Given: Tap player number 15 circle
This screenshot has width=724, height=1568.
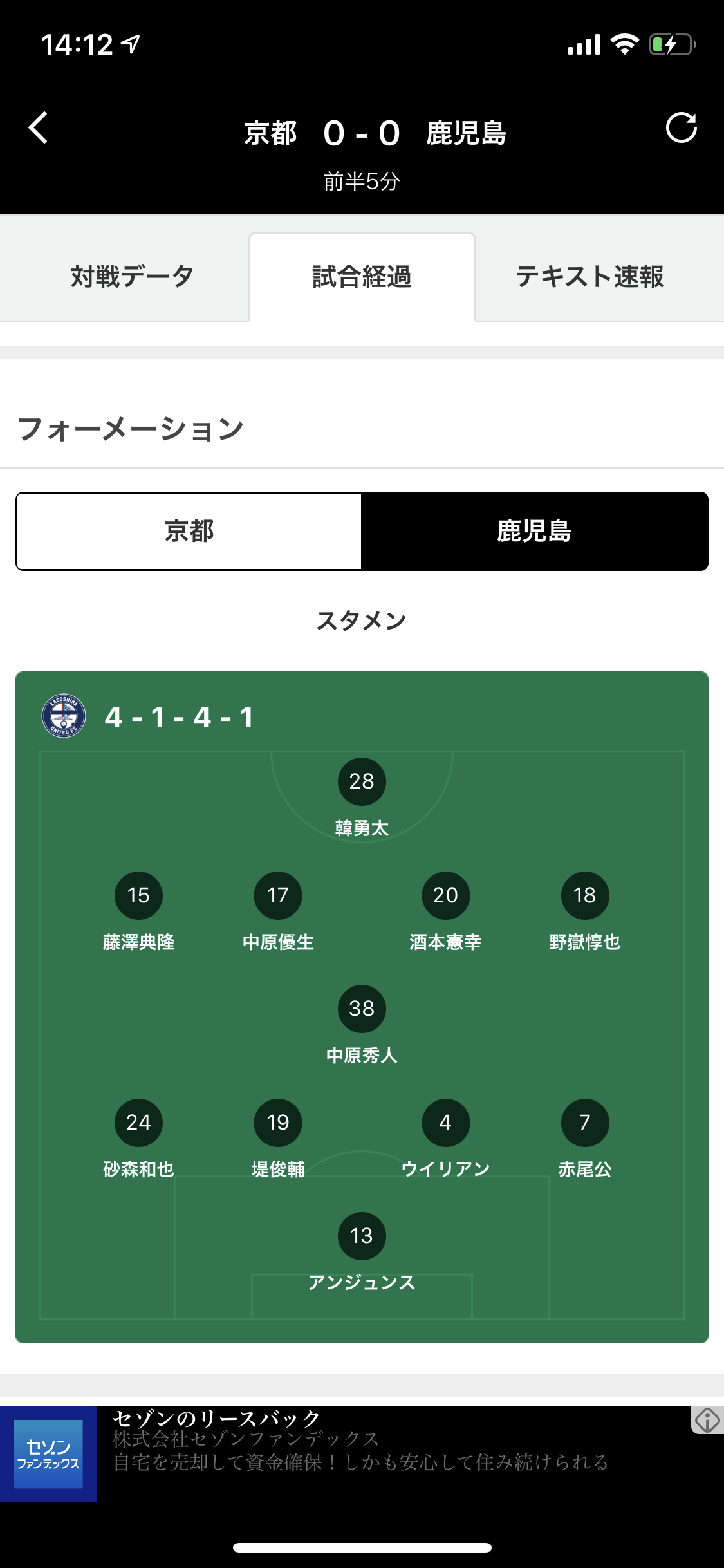Looking at the screenshot, I should [x=138, y=895].
